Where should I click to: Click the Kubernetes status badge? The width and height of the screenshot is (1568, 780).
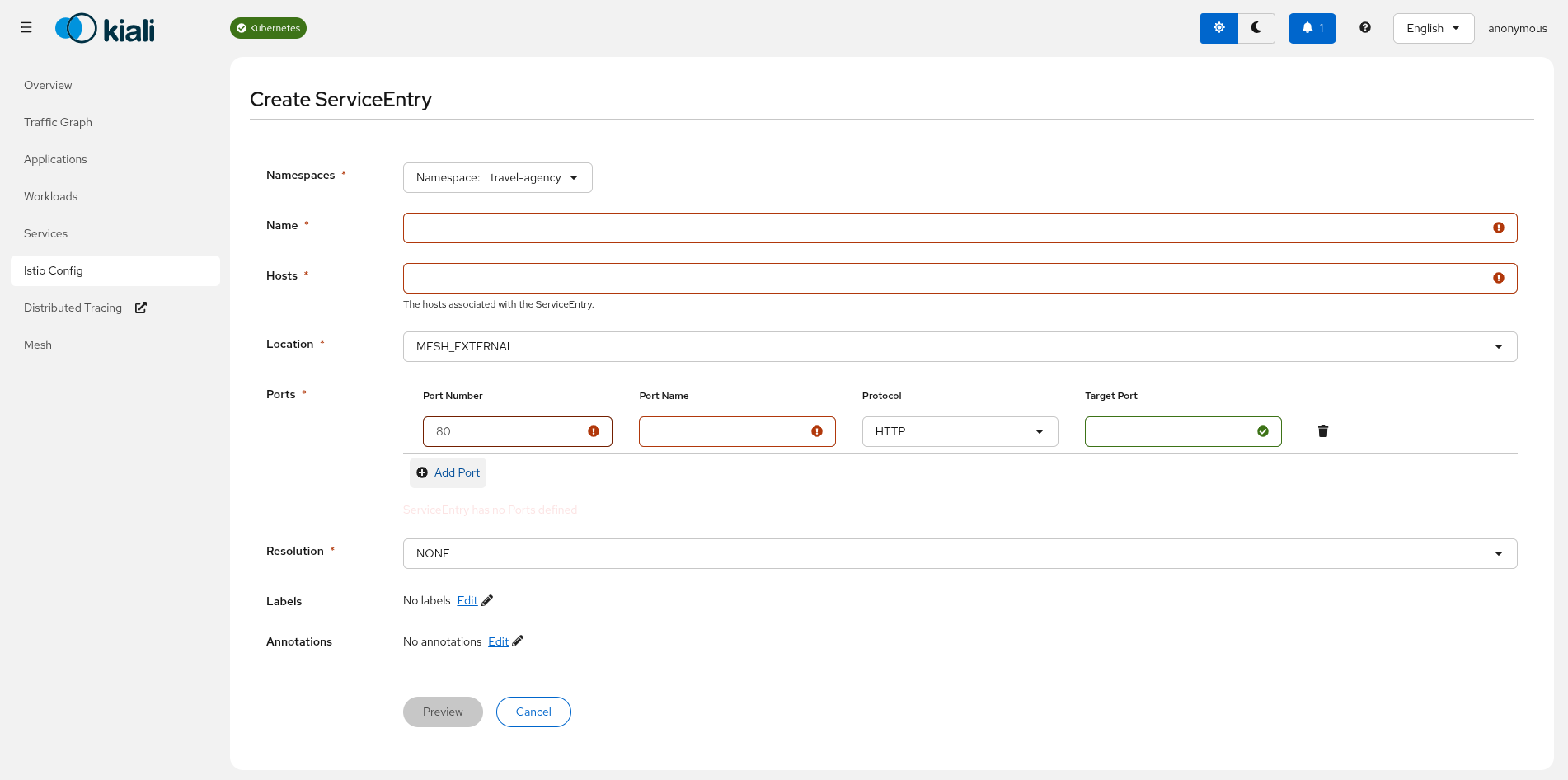point(267,27)
